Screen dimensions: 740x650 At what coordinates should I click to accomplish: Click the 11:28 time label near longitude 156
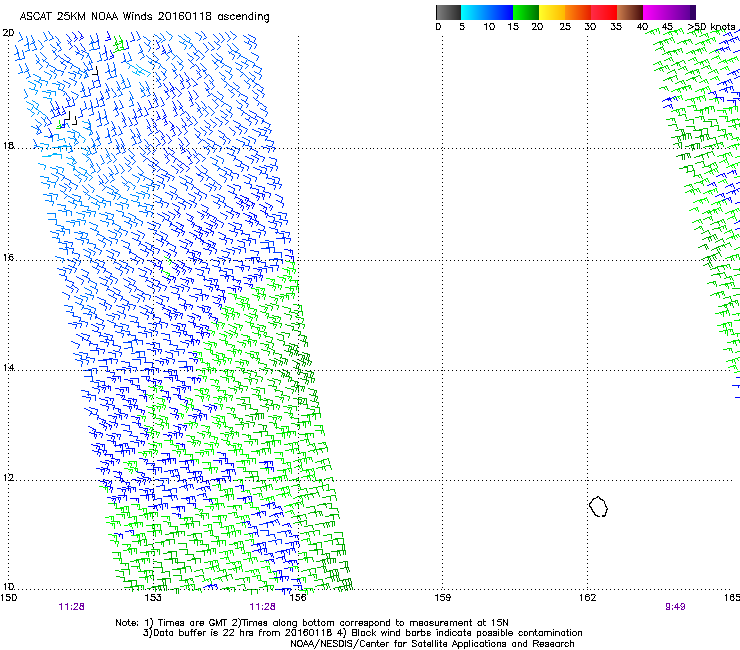pos(262,607)
